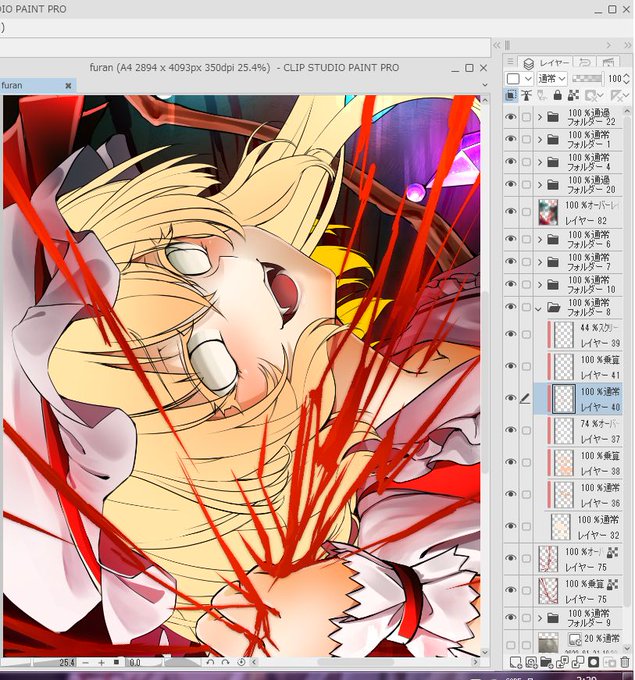Create a layer mask
The image size is (635, 680).
pos(593,662)
